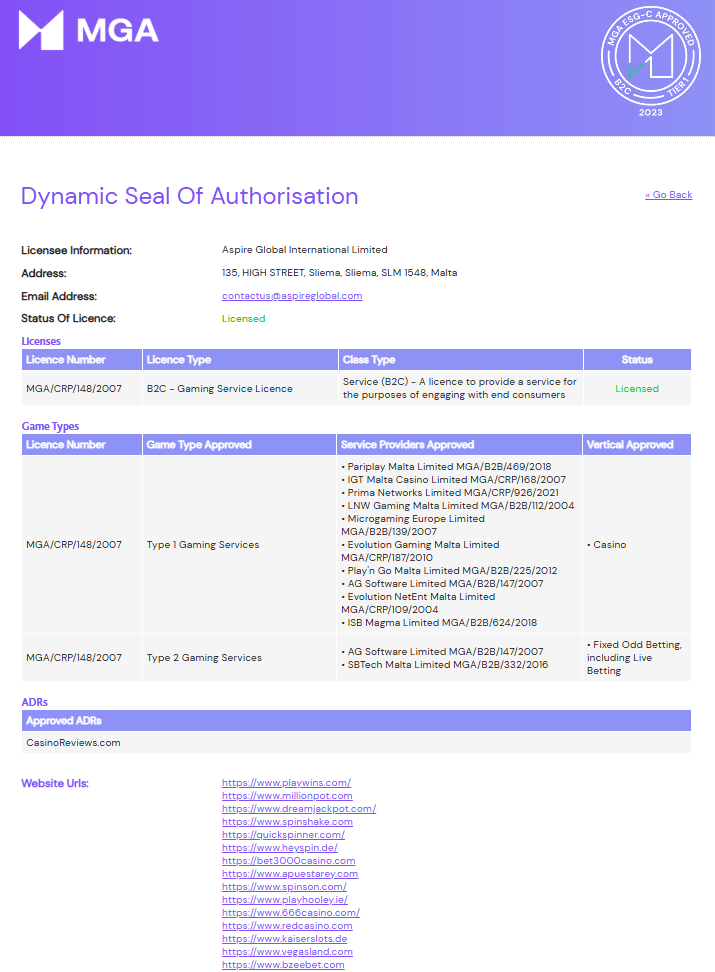715x972 pixels.
Task: Click the Website Urls label
Action: click(x=55, y=784)
